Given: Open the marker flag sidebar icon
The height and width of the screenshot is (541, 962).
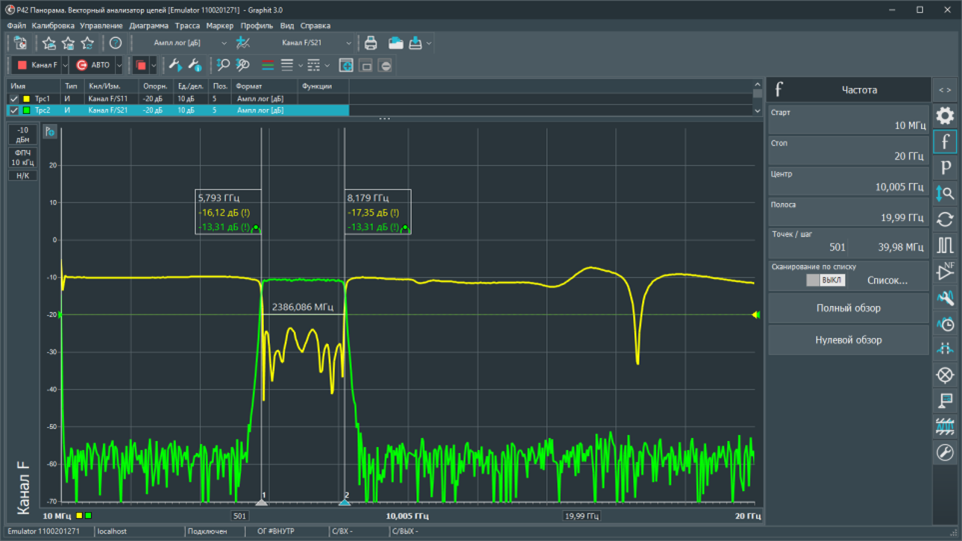Looking at the screenshot, I should (x=945, y=401).
